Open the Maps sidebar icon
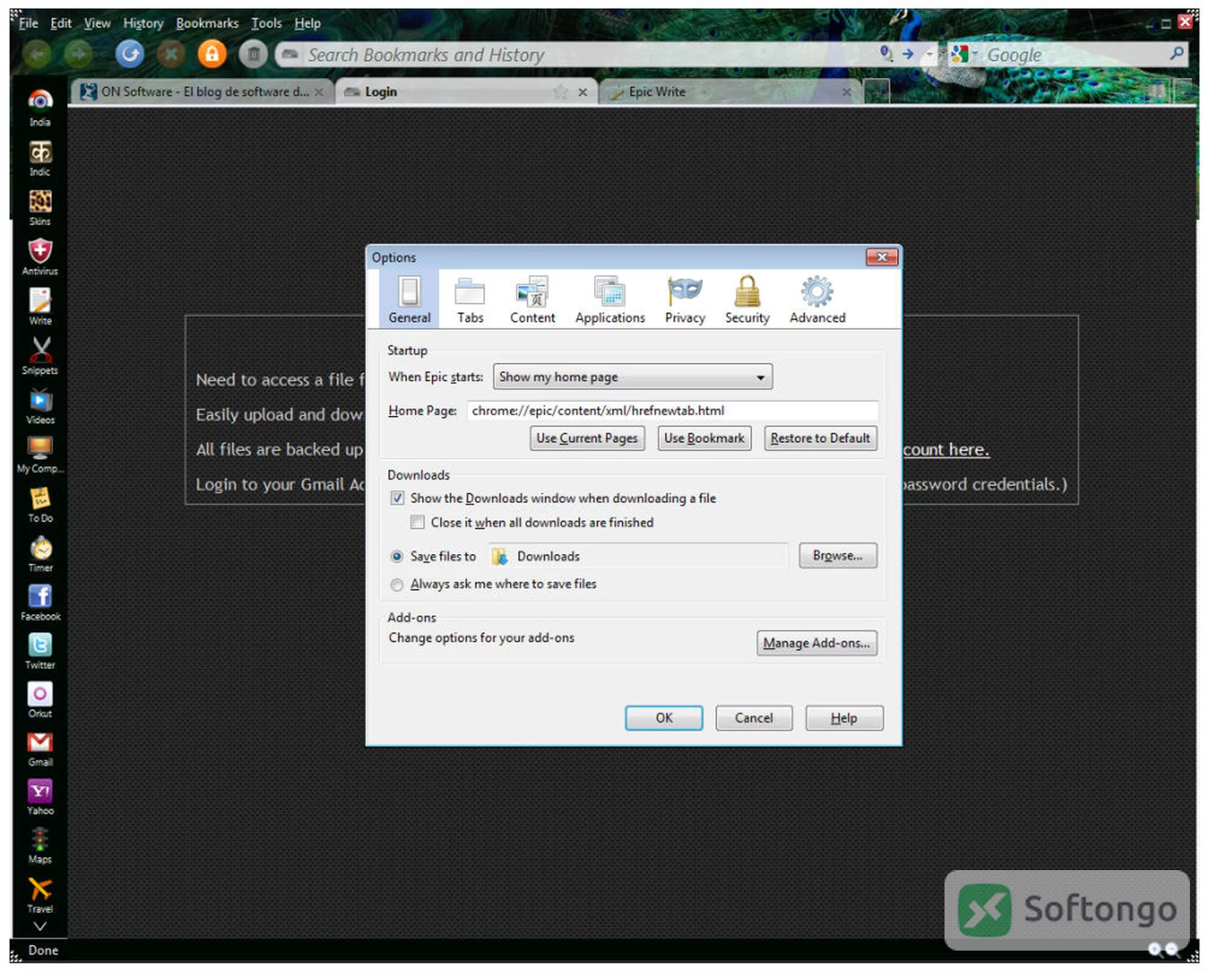Viewport: 1227px width, 980px height. click(x=40, y=846)
